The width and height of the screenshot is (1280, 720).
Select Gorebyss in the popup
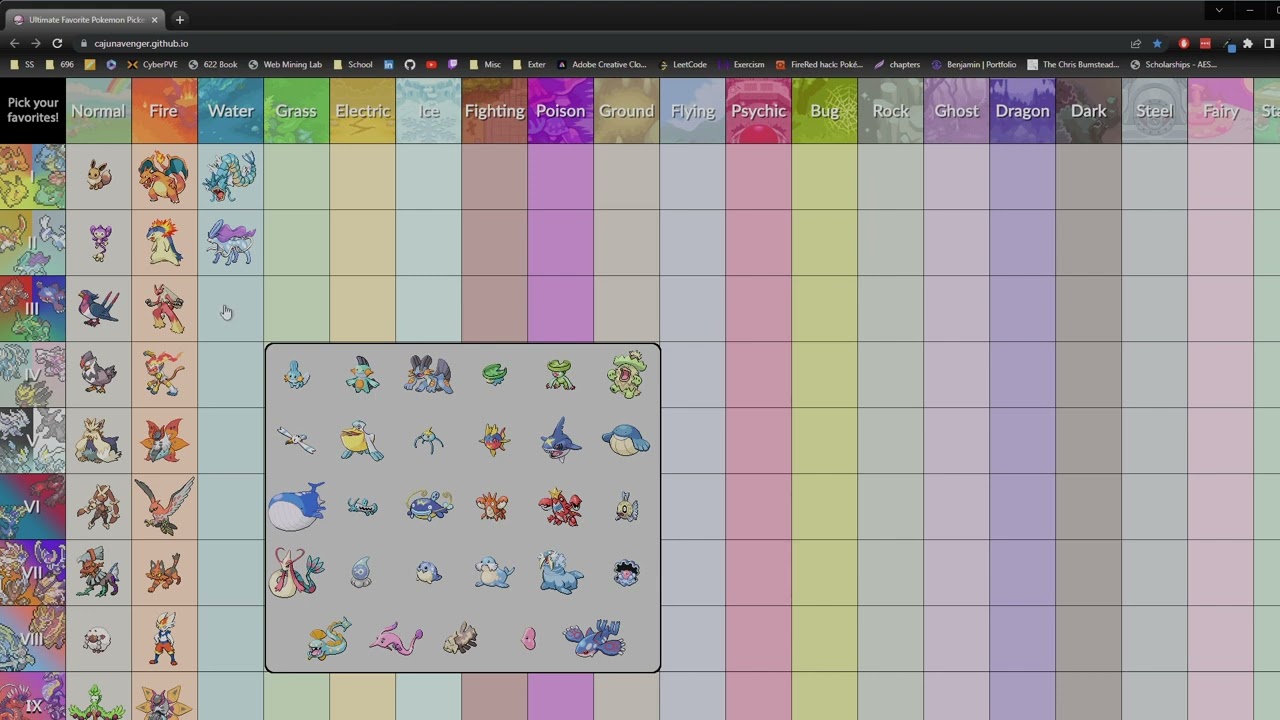click(396, 638)
